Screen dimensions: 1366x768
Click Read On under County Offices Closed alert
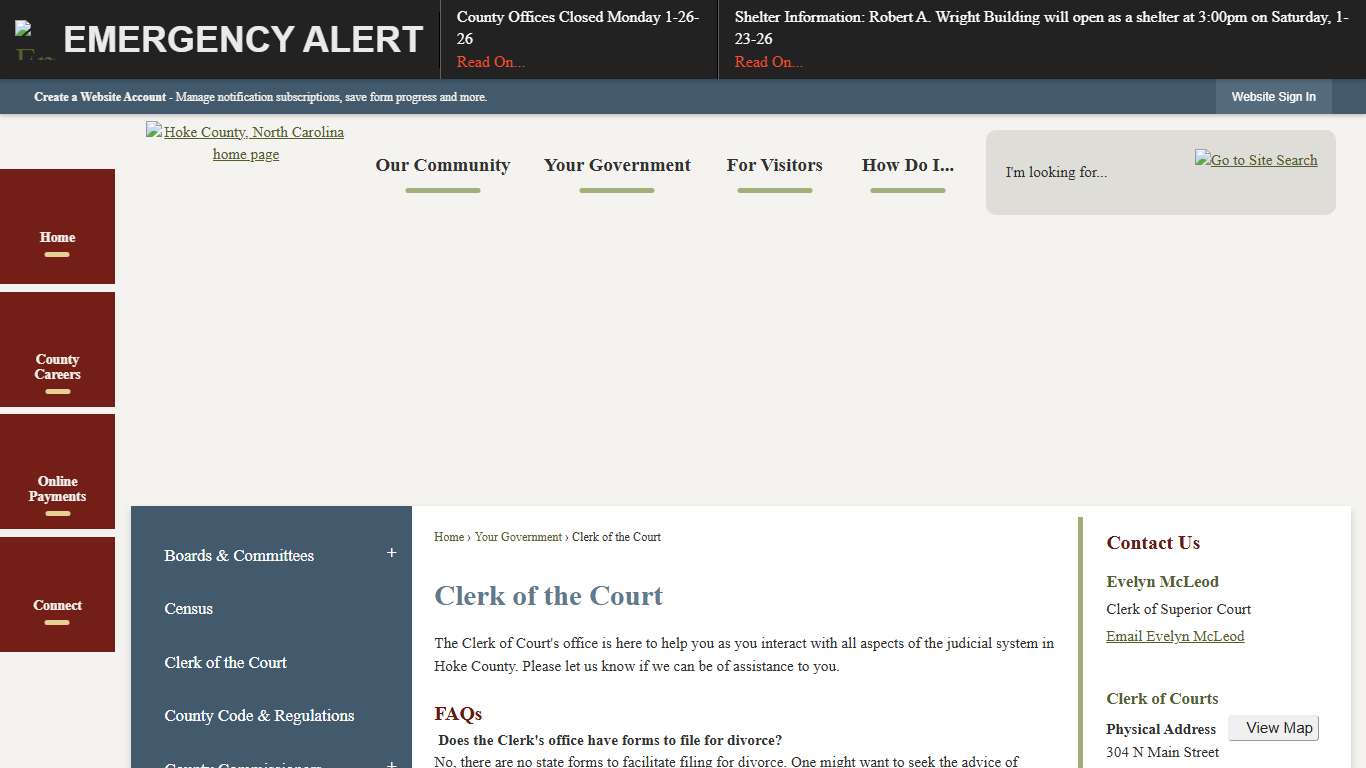click(490, 61)
